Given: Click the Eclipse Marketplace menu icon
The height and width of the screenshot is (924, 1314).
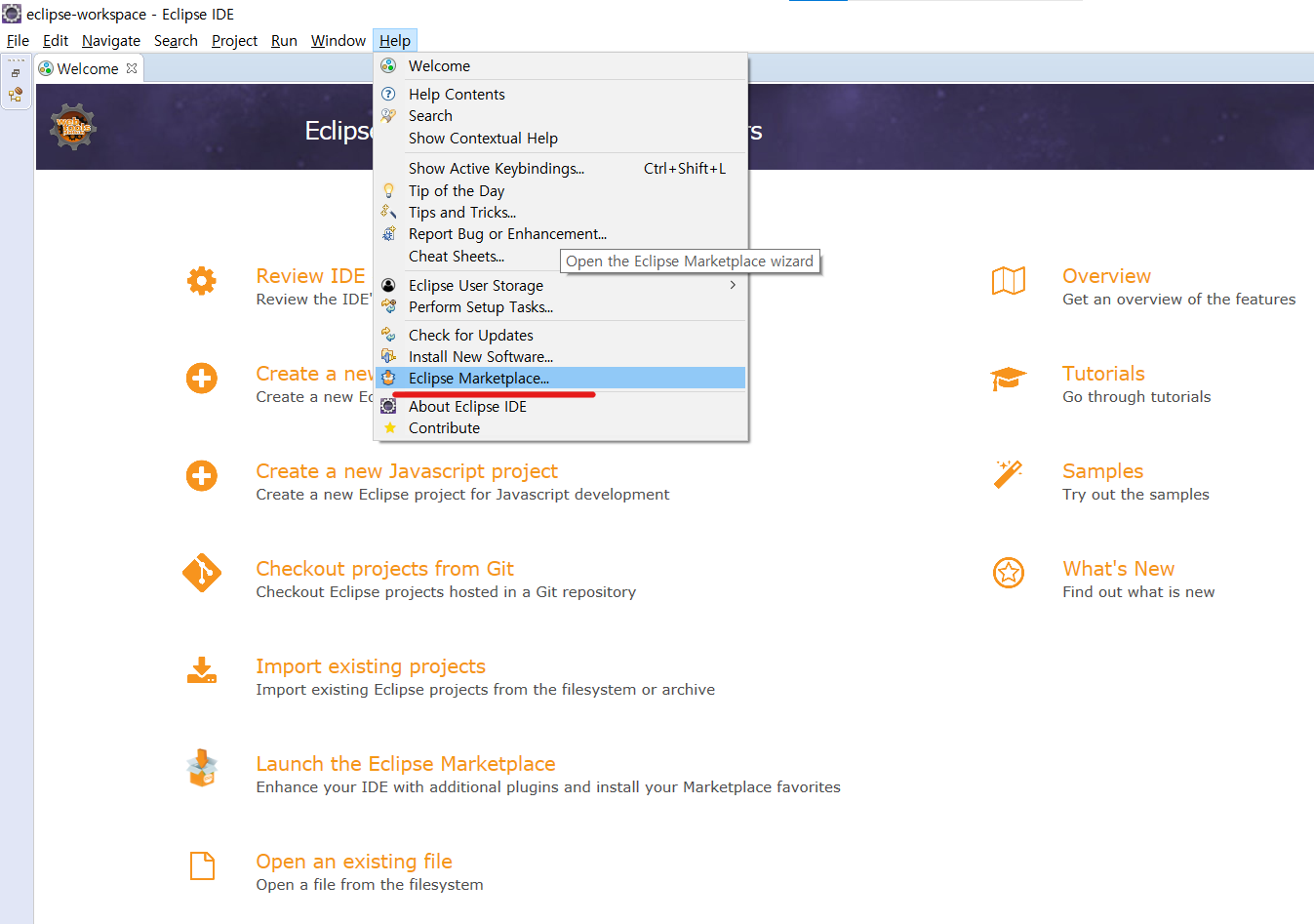Looking at the screenshot, I should [388, 378].
